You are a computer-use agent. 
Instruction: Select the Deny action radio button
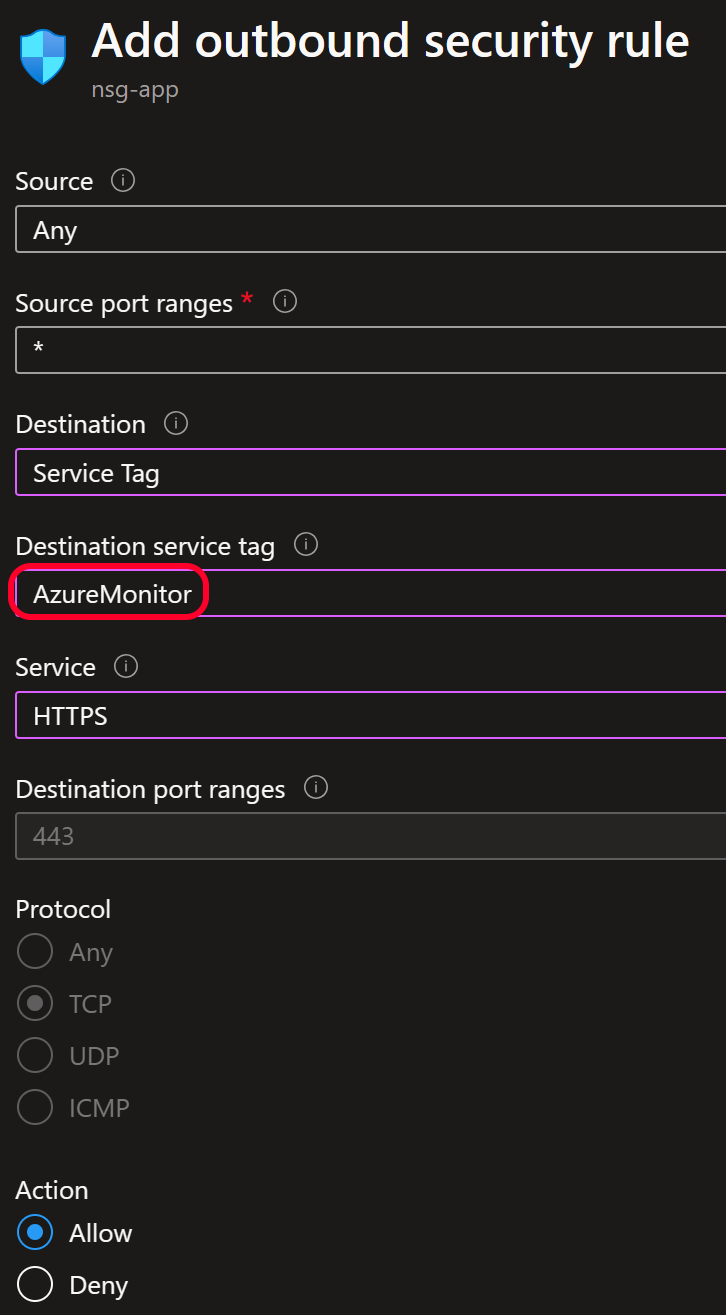35,1284
